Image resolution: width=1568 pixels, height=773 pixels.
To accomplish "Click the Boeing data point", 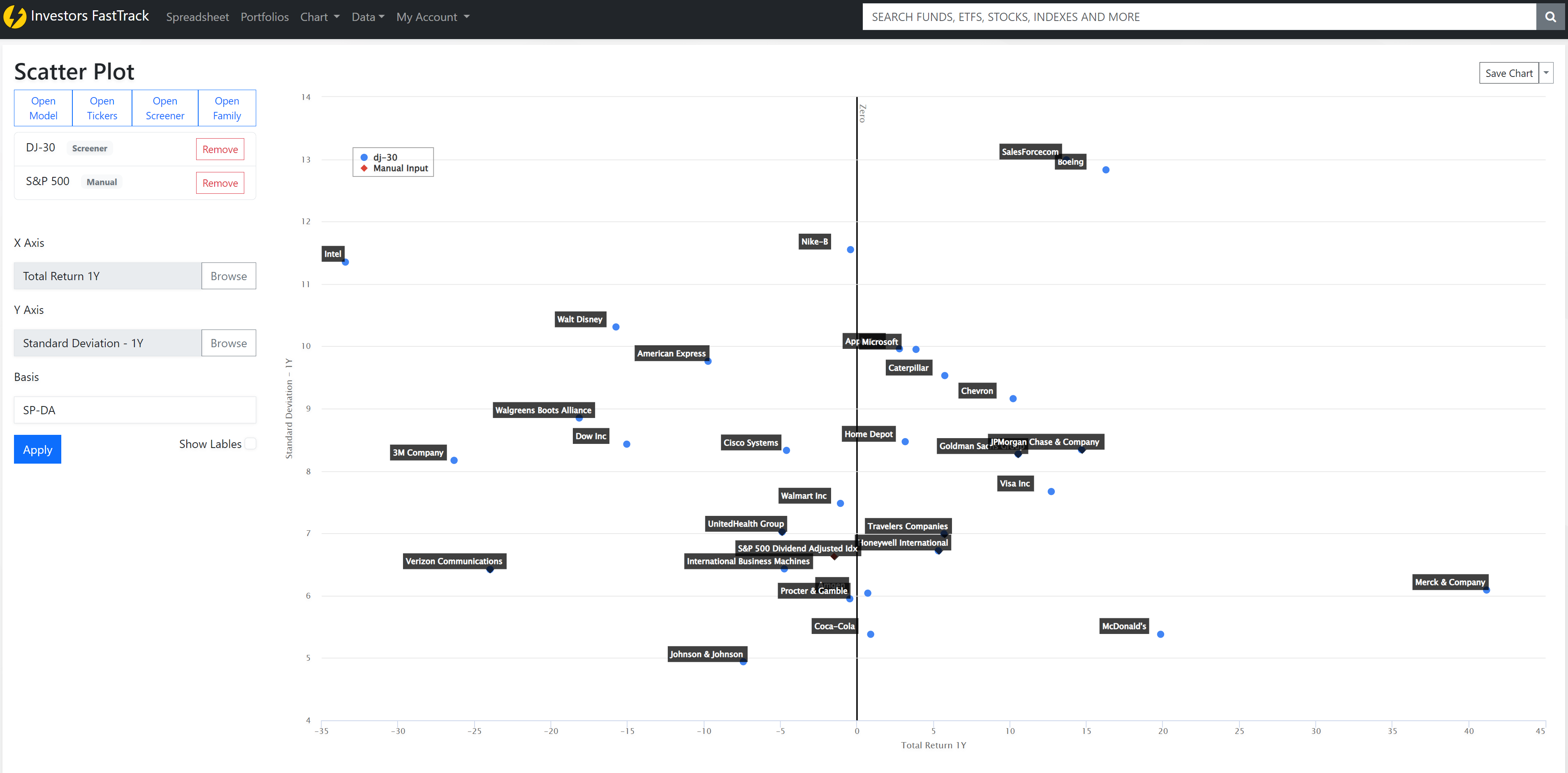I will (x=1106, y=170).
